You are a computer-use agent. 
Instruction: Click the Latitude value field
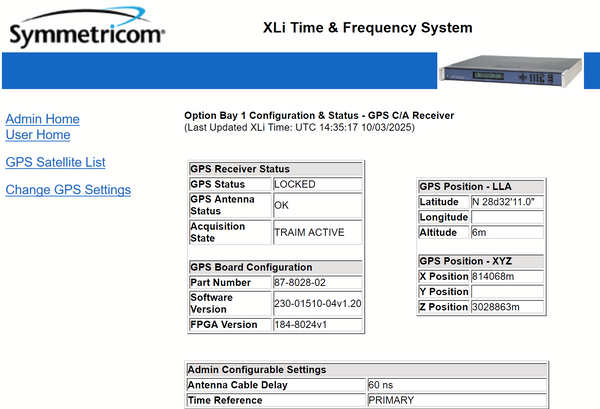(507, 201)
